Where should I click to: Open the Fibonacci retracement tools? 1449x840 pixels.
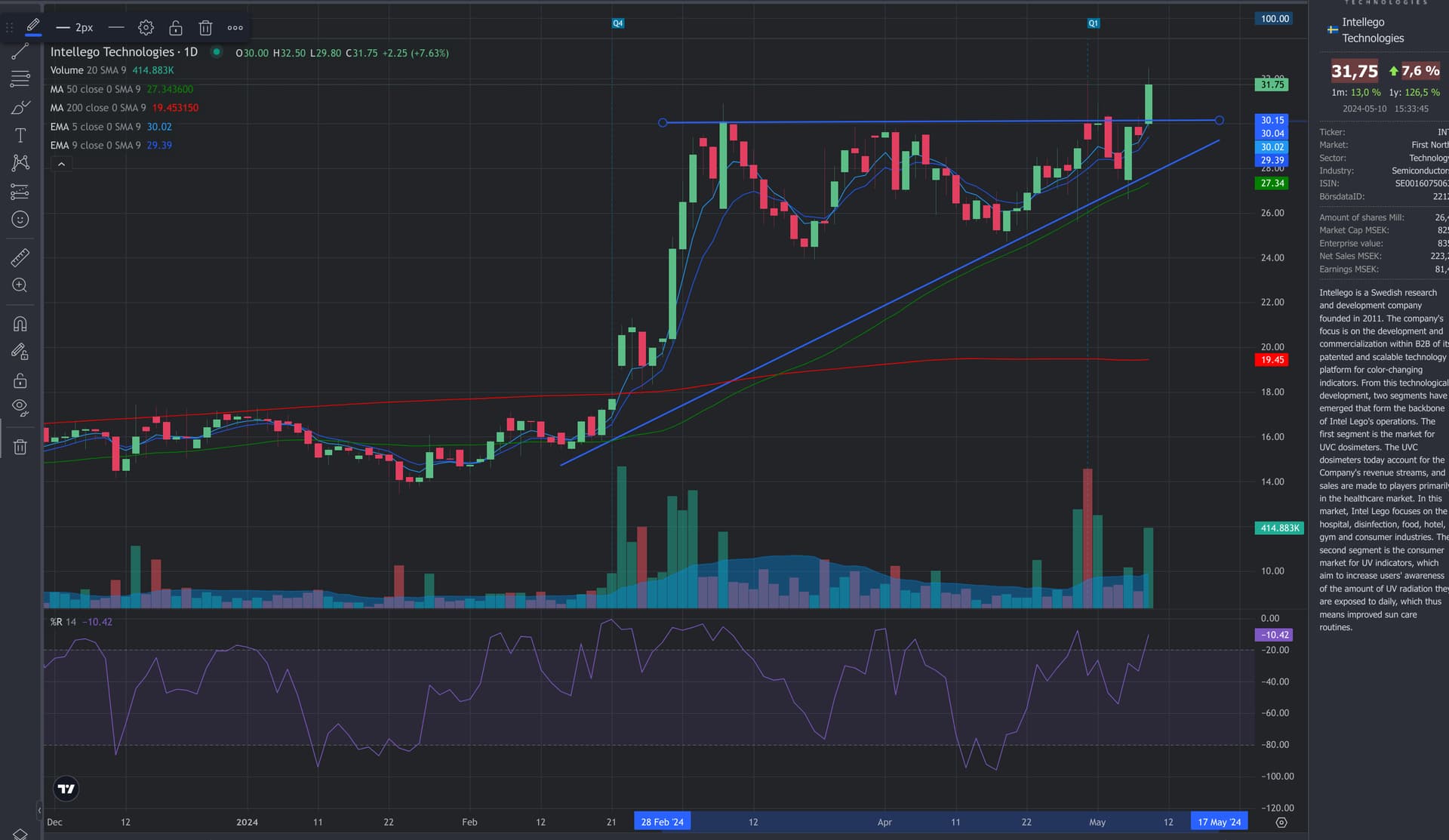20,78
